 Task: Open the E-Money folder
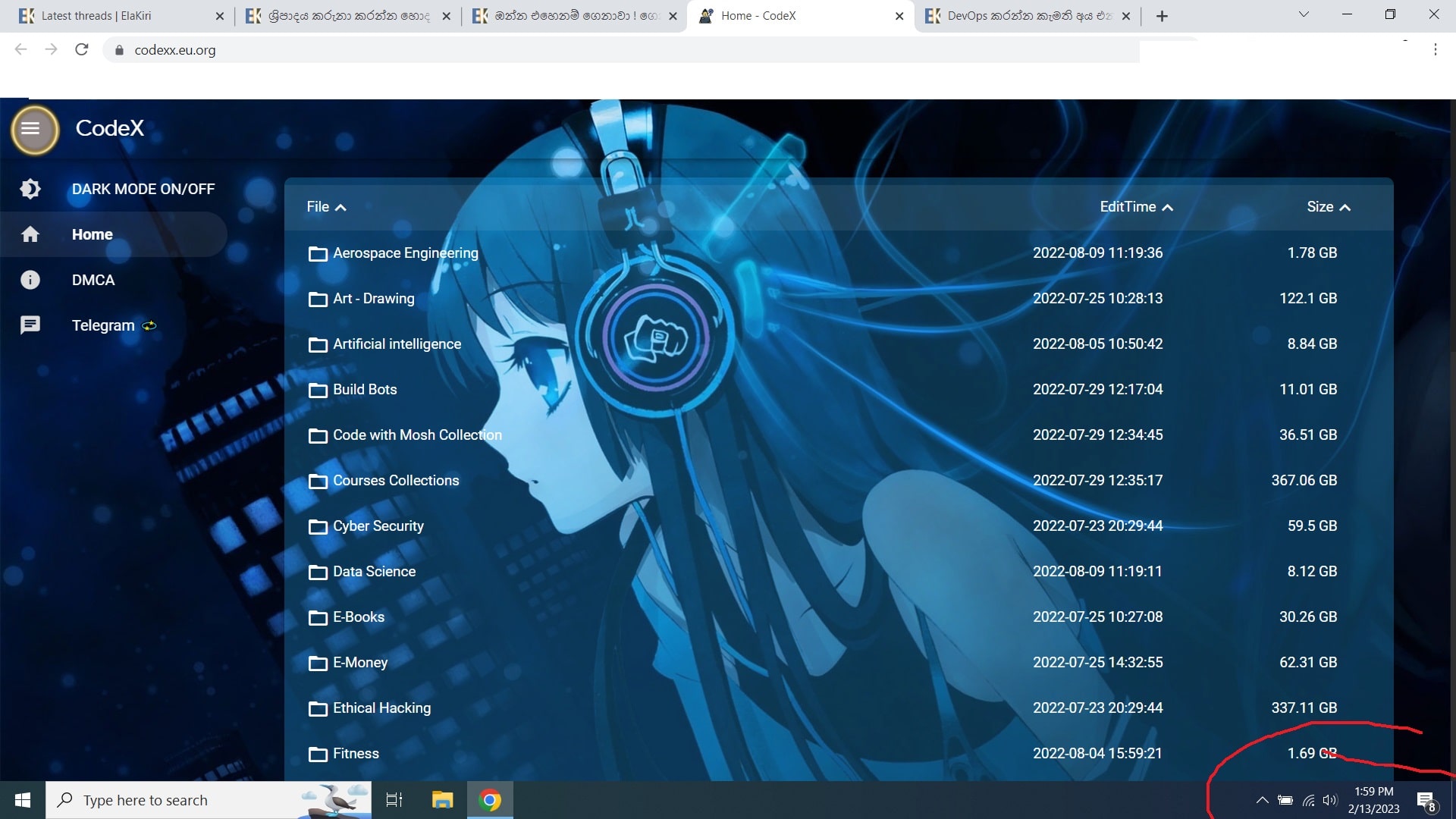(x=360, y=663)
